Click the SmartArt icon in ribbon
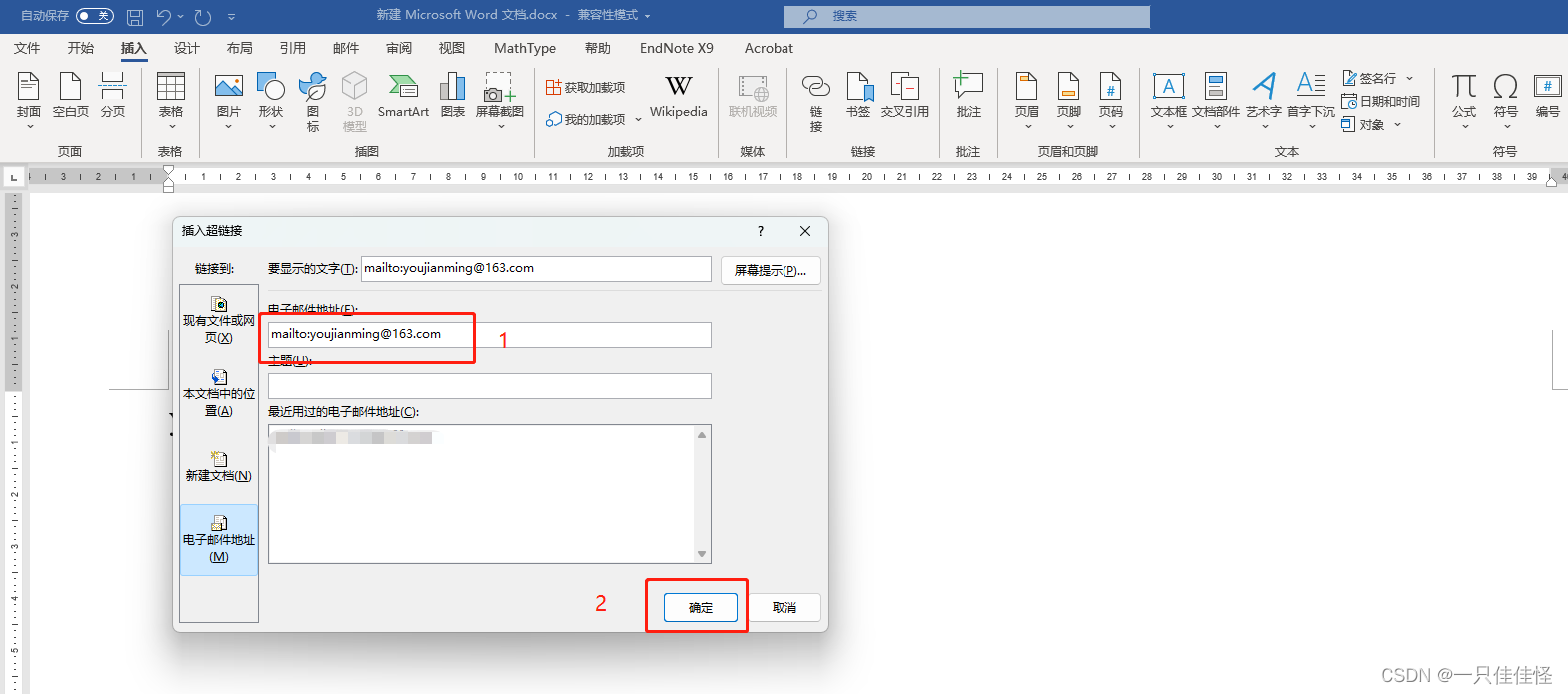 coord(403,96)
